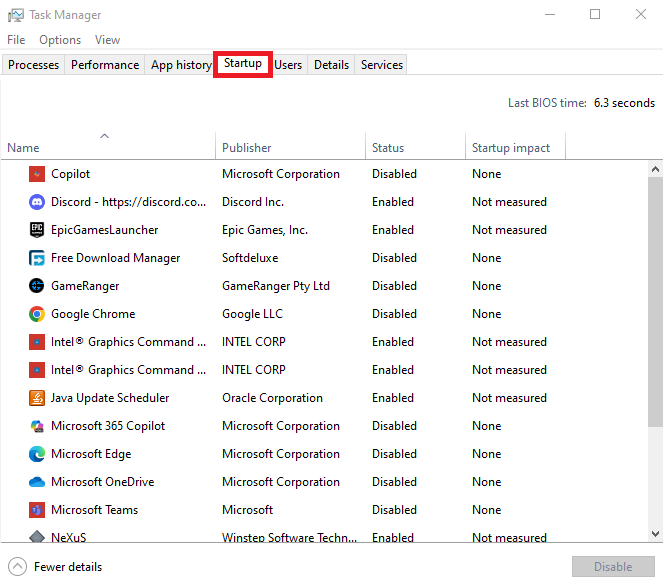Collapse view with Fewer details chevron

[17, 567]
